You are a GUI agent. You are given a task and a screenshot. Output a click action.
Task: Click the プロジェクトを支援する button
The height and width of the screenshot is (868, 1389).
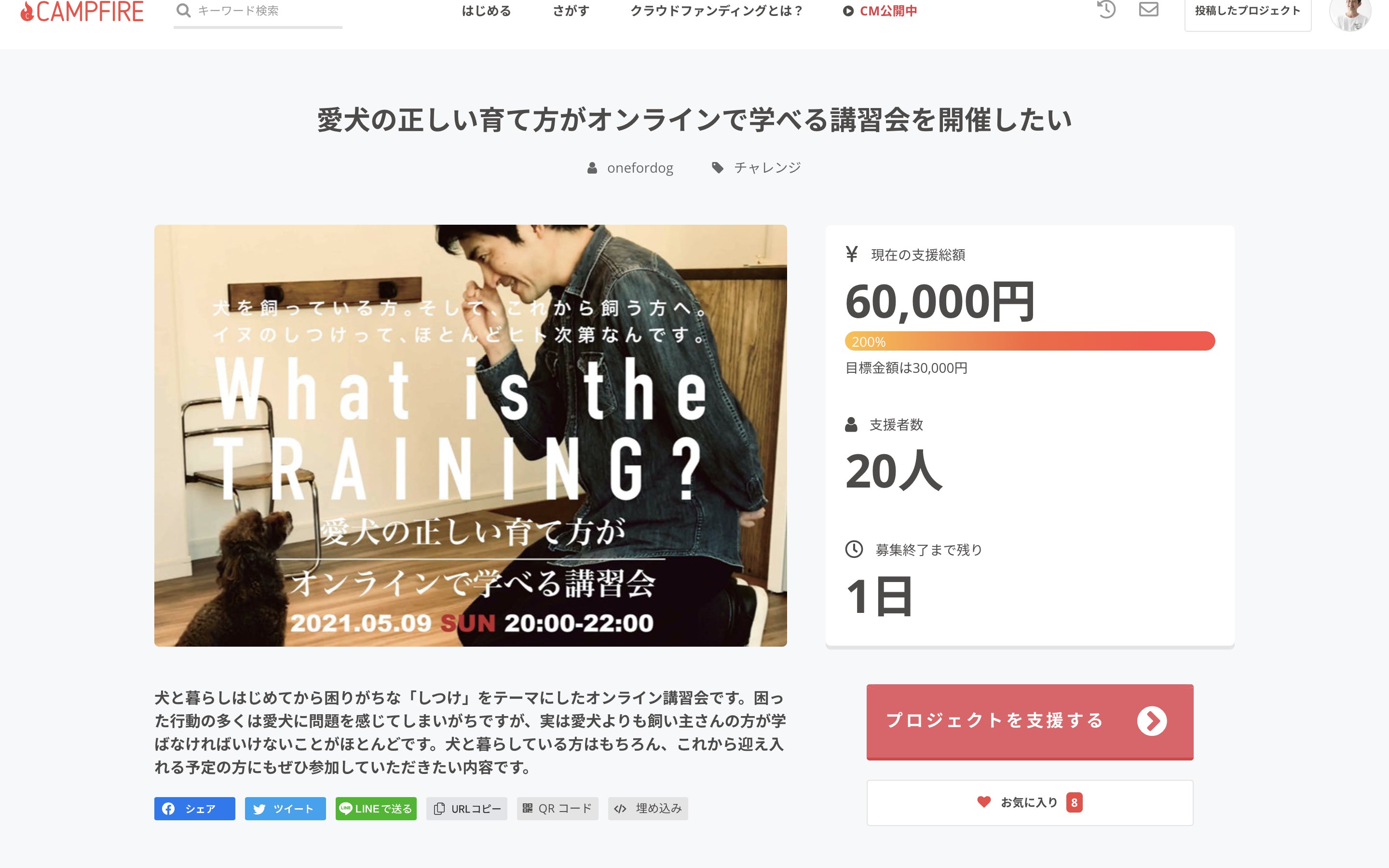pyautogui.click(x=1030, y=721)
